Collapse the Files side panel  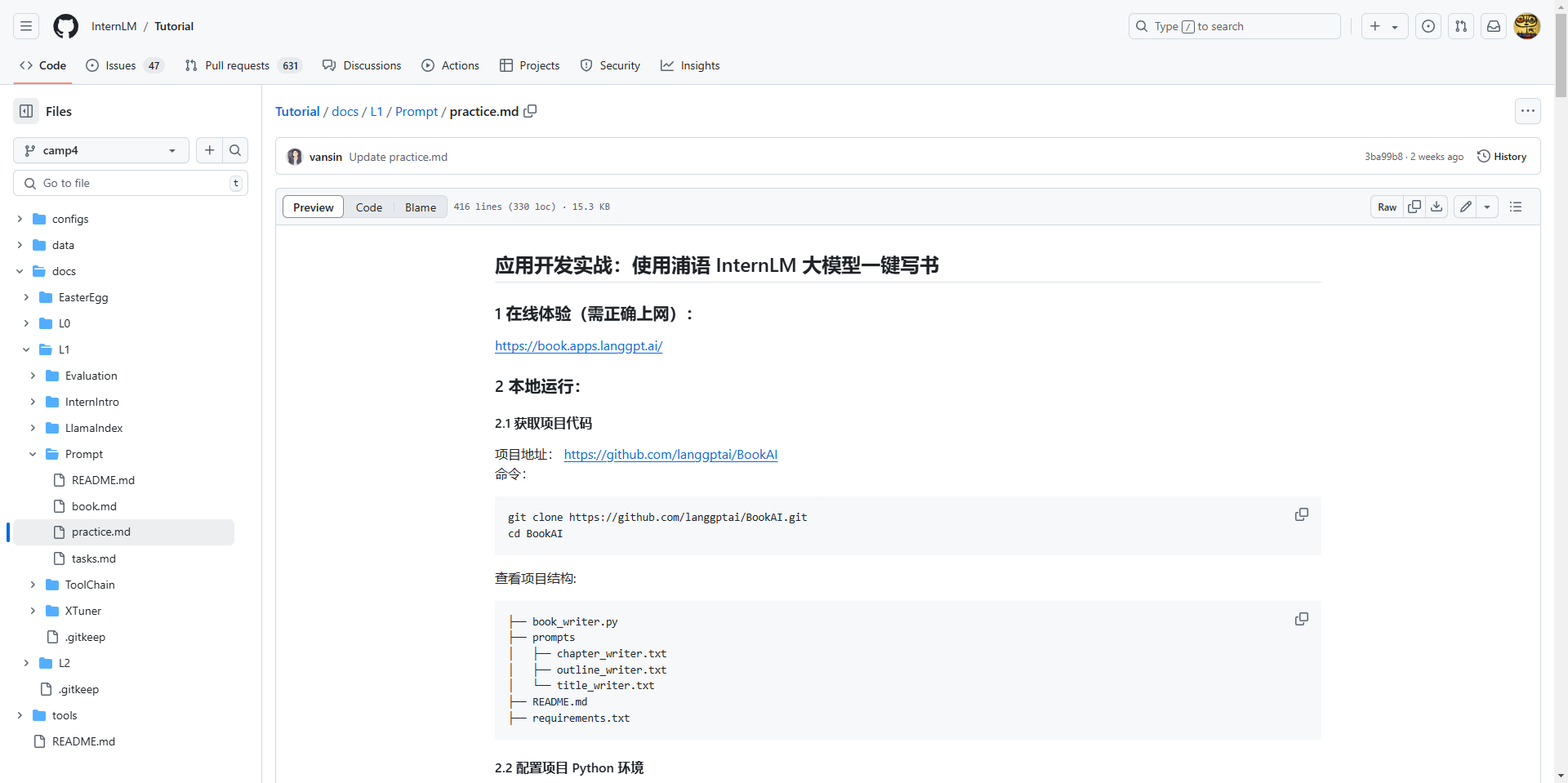(26, 111)
